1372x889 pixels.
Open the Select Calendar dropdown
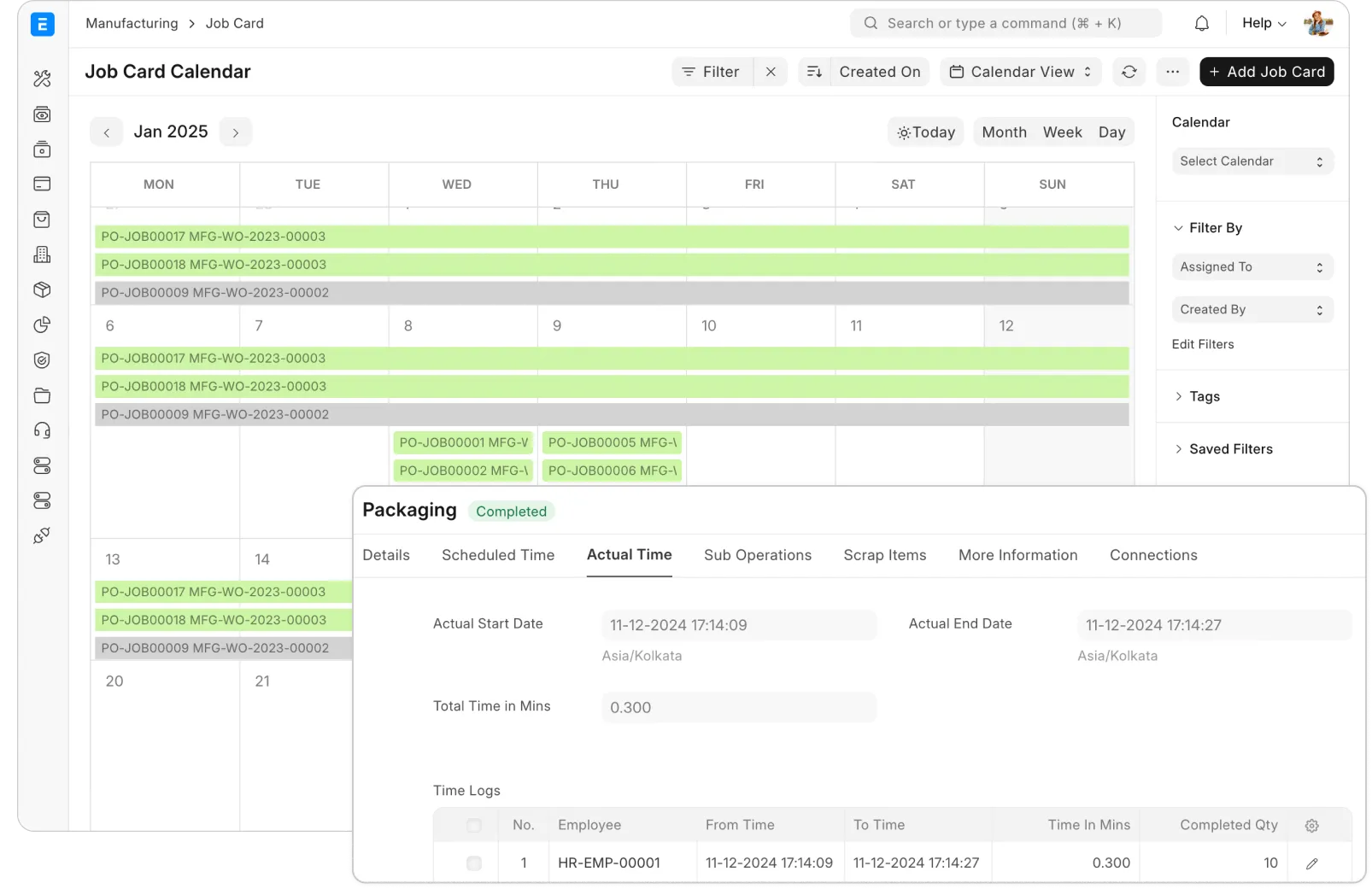pyautogui.click(x=1252, y=161)
